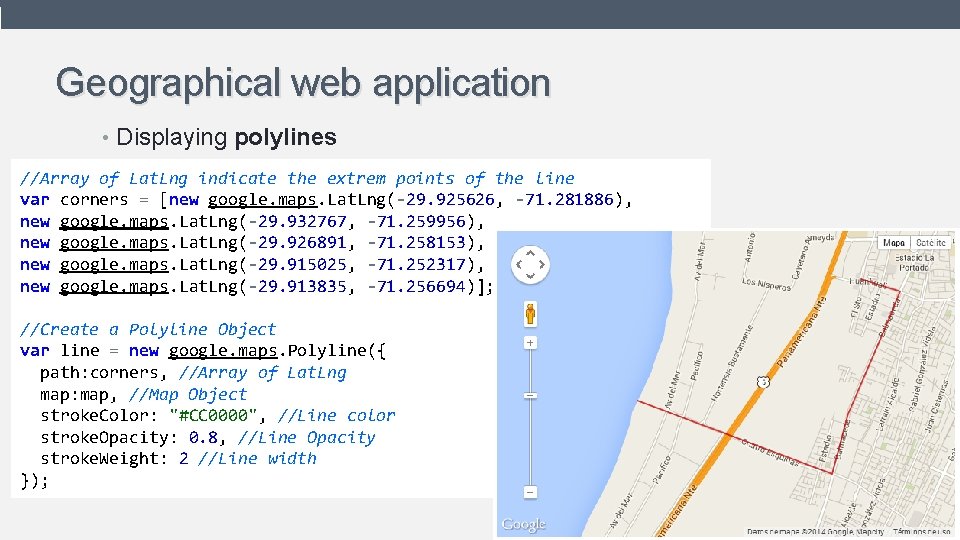Pan the map left with the left arrow
960x540 pixels.
point(519,264)
